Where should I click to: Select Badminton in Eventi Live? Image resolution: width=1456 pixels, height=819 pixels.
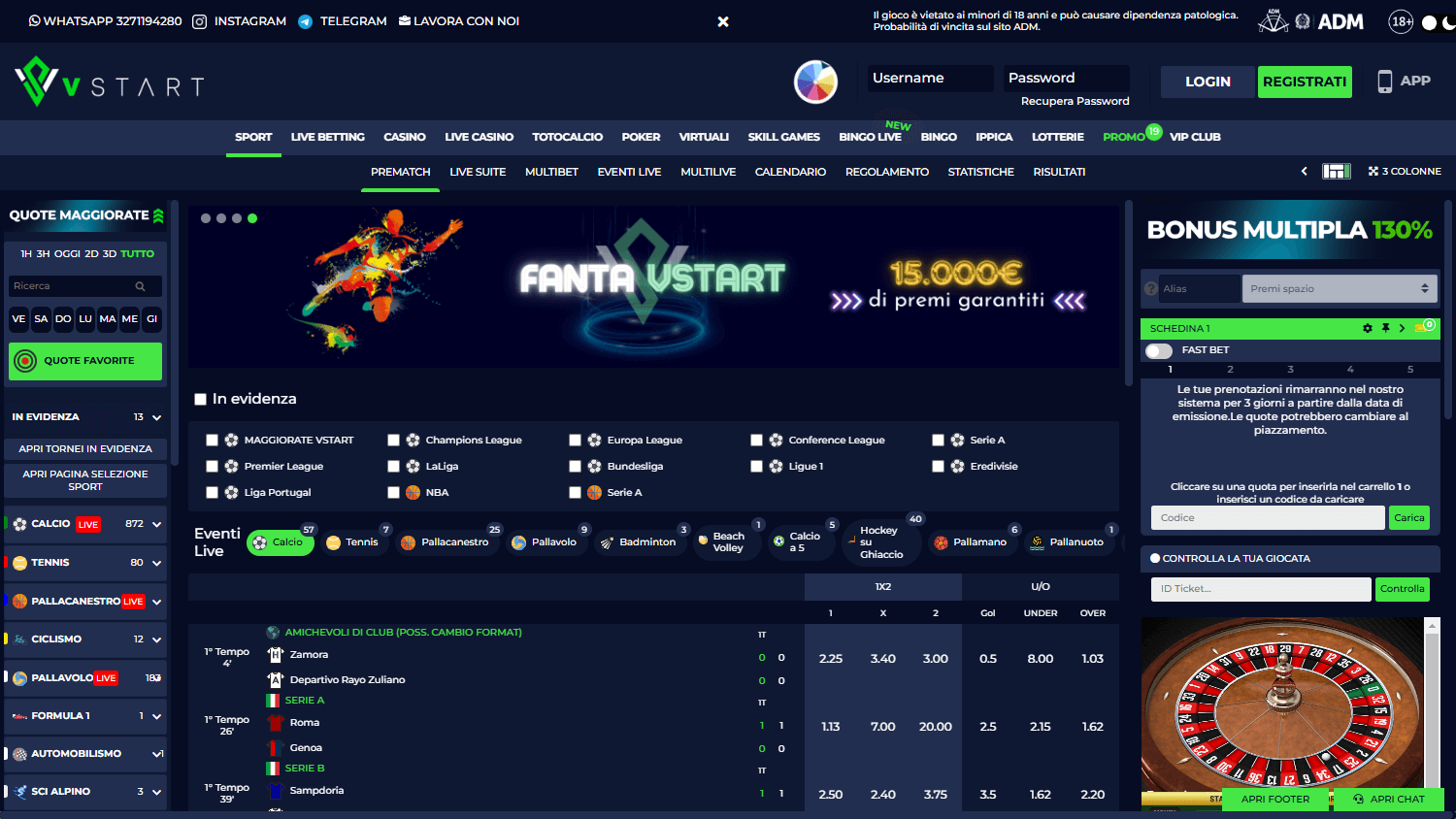tap(639, 542)
